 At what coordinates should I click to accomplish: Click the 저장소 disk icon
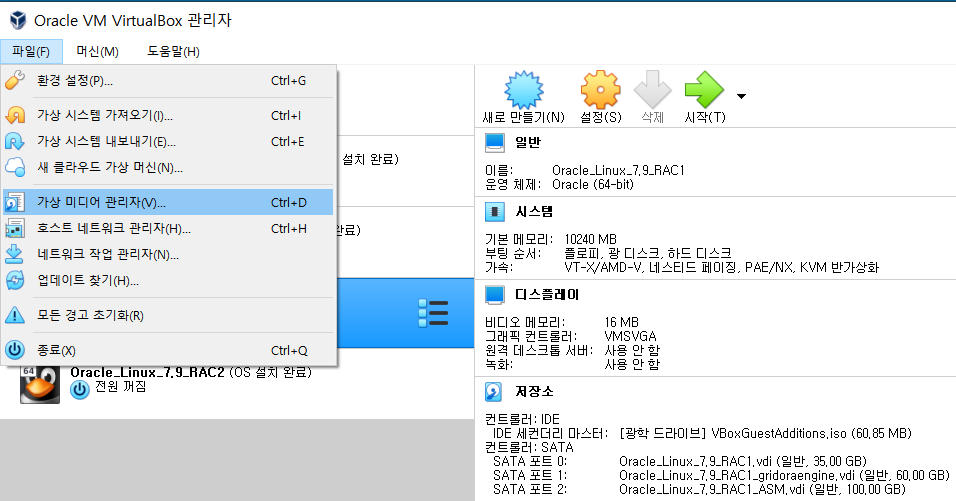493,392
